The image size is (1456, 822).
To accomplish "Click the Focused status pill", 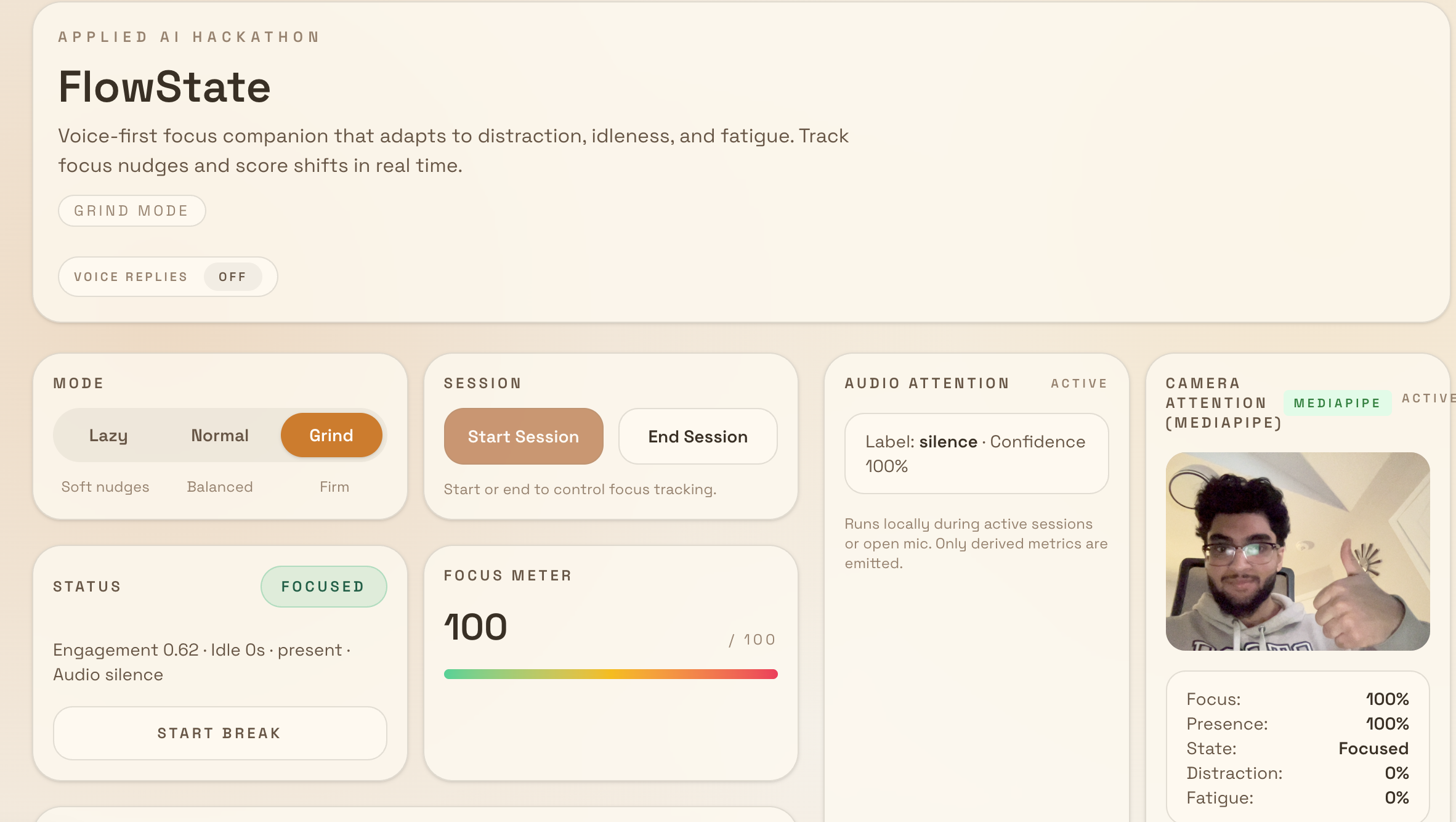I will [323, 587].
